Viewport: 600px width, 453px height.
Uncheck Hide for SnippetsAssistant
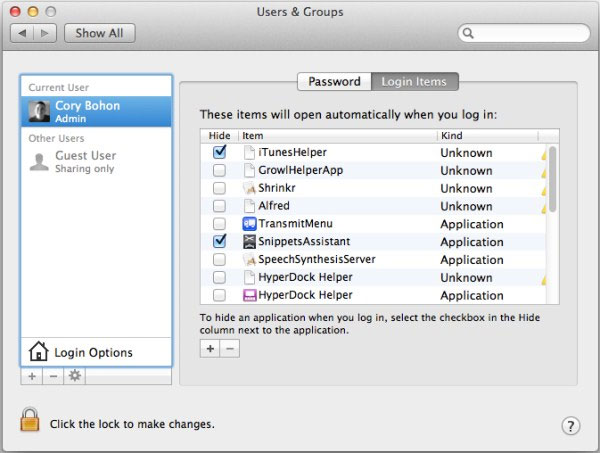point(220,241)
